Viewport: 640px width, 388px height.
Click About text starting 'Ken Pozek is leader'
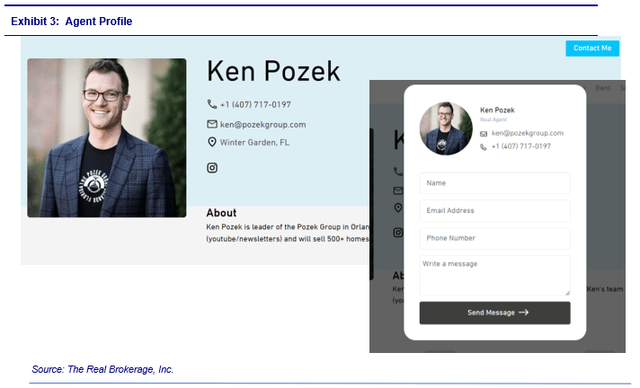pyautogui.click(x=287, y=233)
